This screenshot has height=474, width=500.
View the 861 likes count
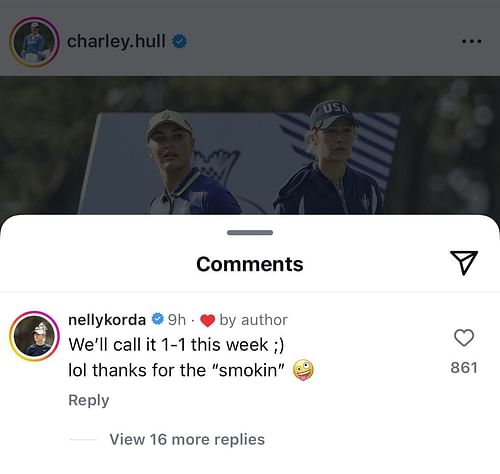pyautogui.click(x=464, y=368)
